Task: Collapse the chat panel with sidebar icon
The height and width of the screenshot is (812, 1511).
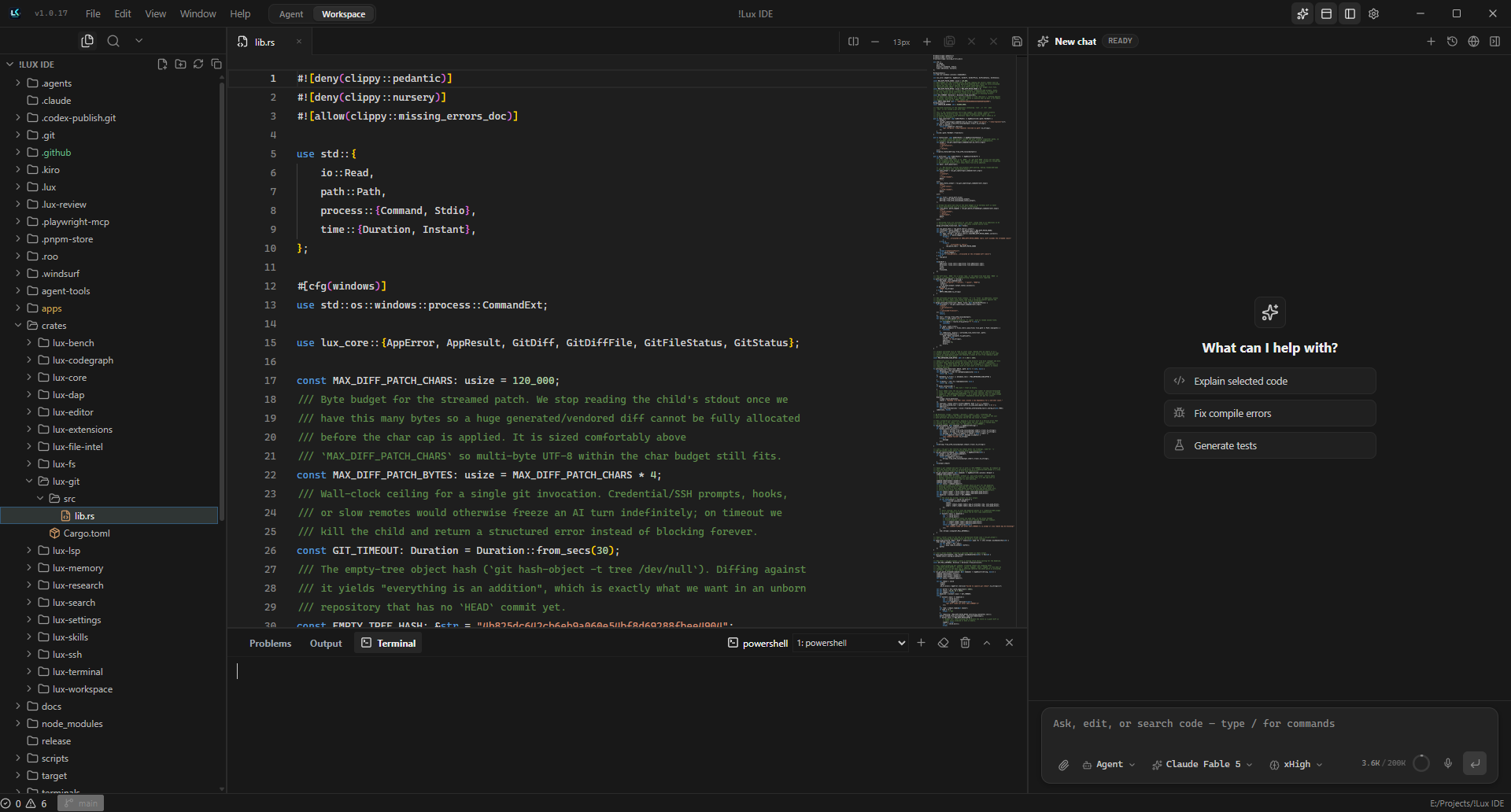Action: [1494, 42]
